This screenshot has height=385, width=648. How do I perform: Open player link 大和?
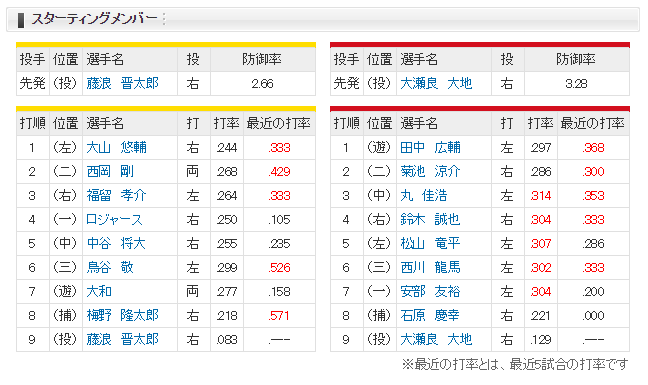[99, 291]
